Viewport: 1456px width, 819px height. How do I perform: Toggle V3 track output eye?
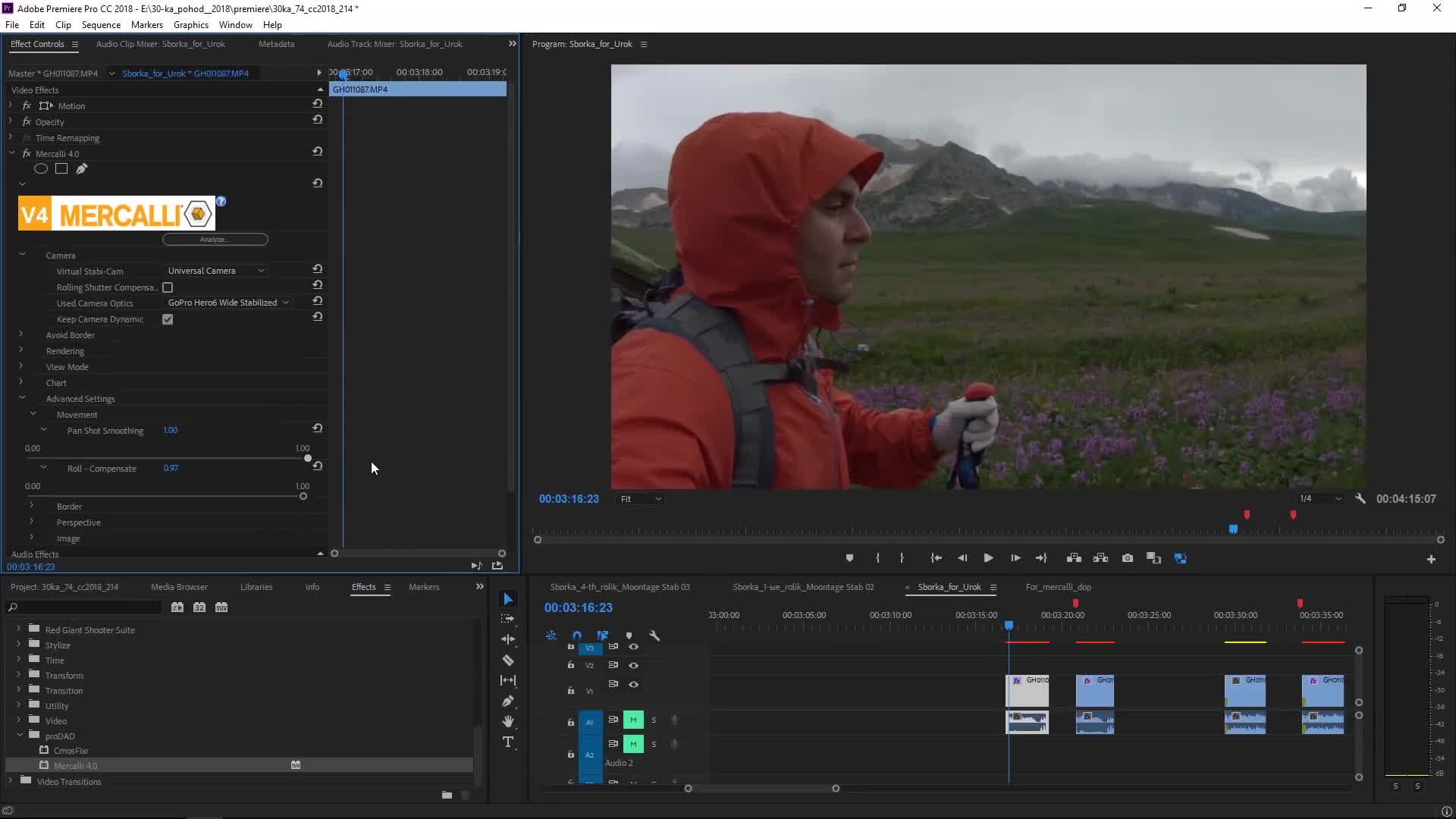click(x=633, y=647)
